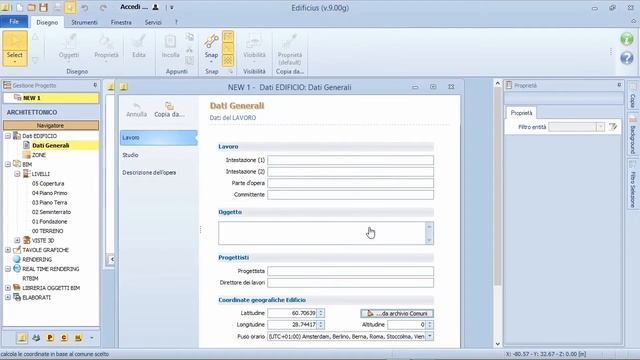Switch to the Finestra ribbon tab
640x360 pixels.
(x=121, y=22)
